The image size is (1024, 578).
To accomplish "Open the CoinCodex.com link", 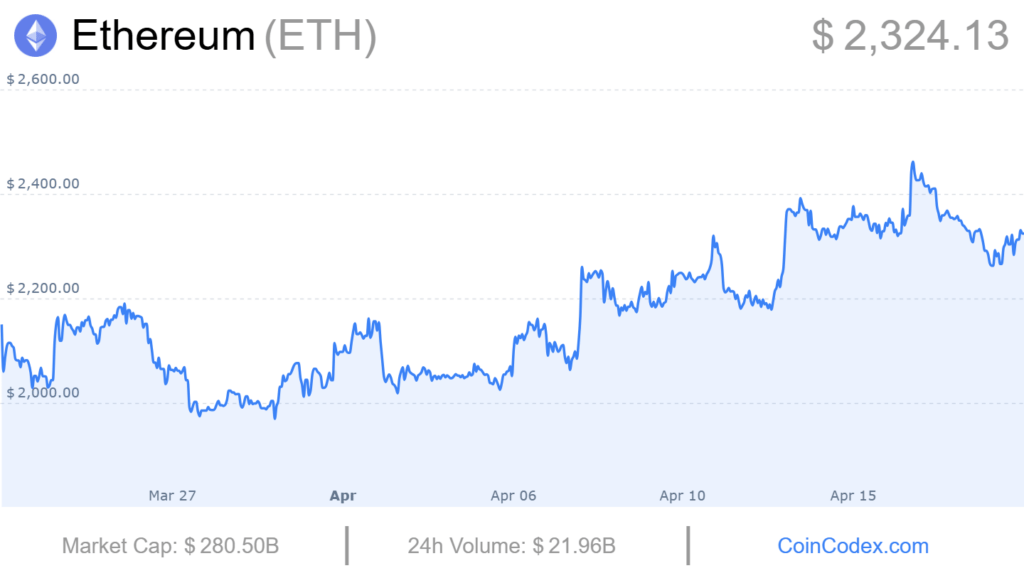I will (853, 546).
